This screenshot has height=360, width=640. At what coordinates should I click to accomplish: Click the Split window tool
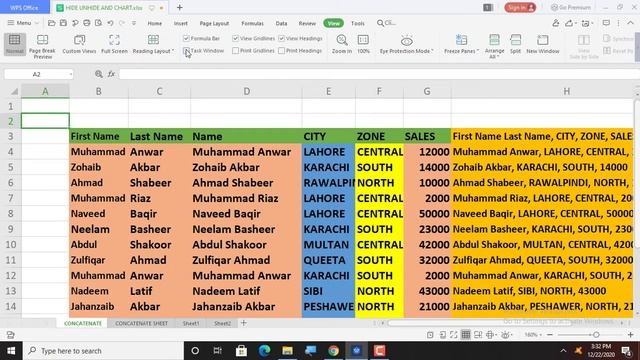pos(516,44)
